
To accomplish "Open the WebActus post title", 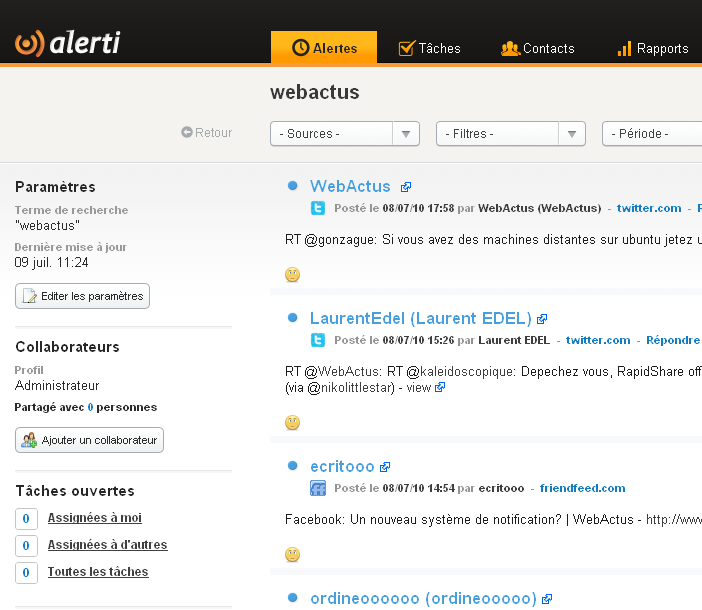I will point(350,186).
